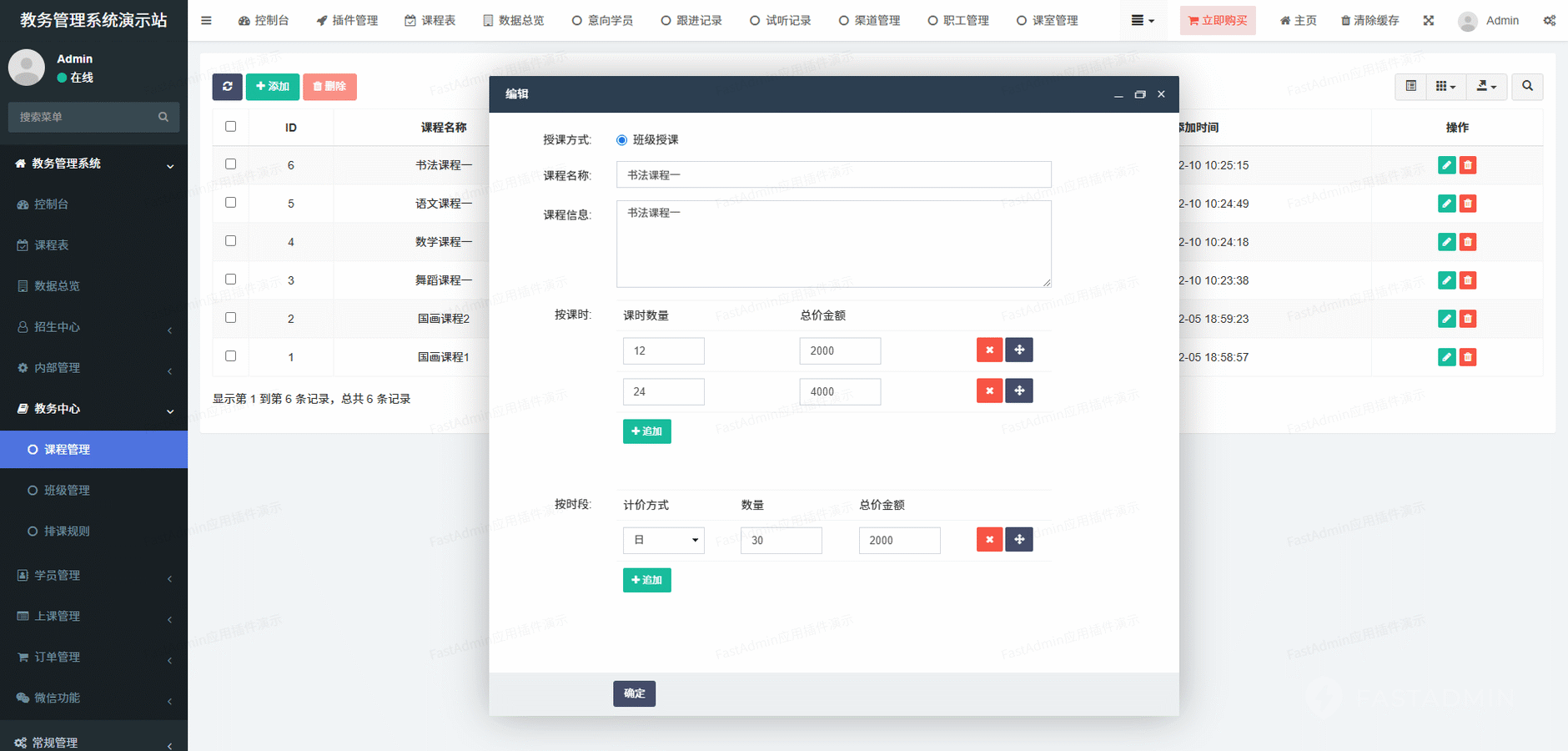
Task: Check the box for 书法课程一 row
Action: pos(231,164)
